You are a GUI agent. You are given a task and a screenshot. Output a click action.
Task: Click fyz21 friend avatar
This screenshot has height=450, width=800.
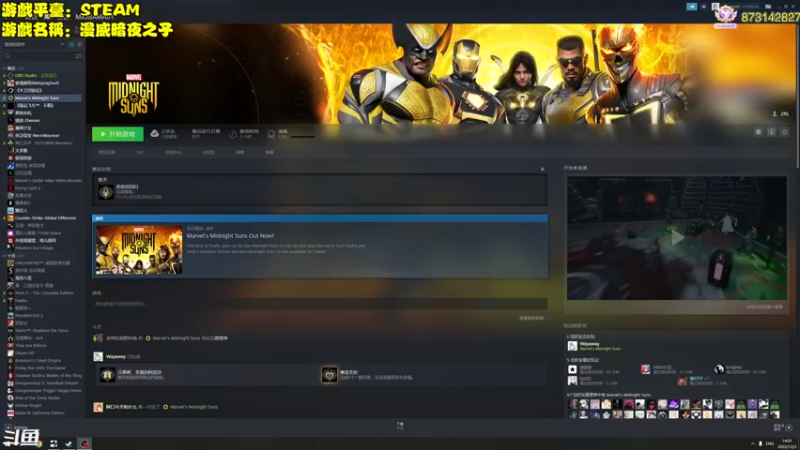[572, 381]
